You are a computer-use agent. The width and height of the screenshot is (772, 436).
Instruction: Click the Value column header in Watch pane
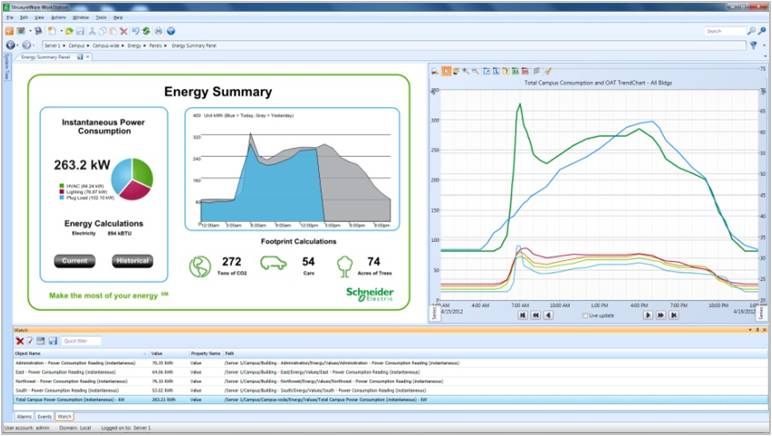(169, 353)
